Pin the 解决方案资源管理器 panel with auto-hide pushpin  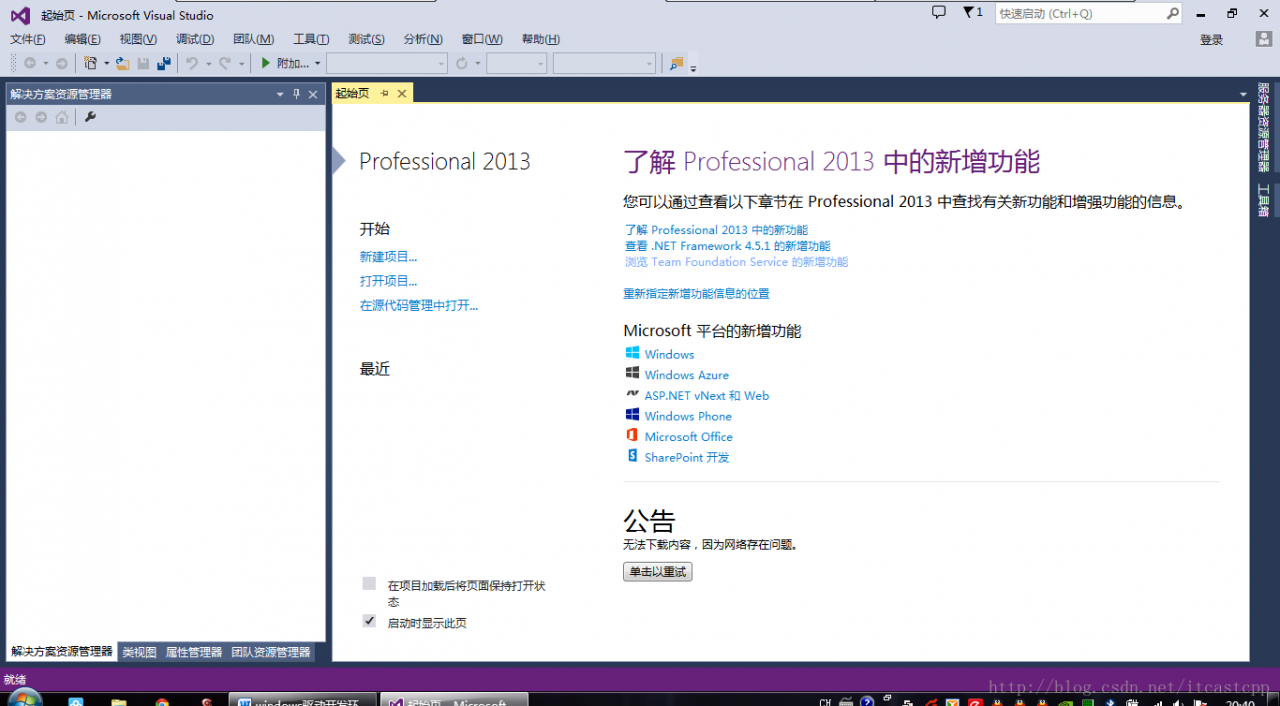(296, 94)
